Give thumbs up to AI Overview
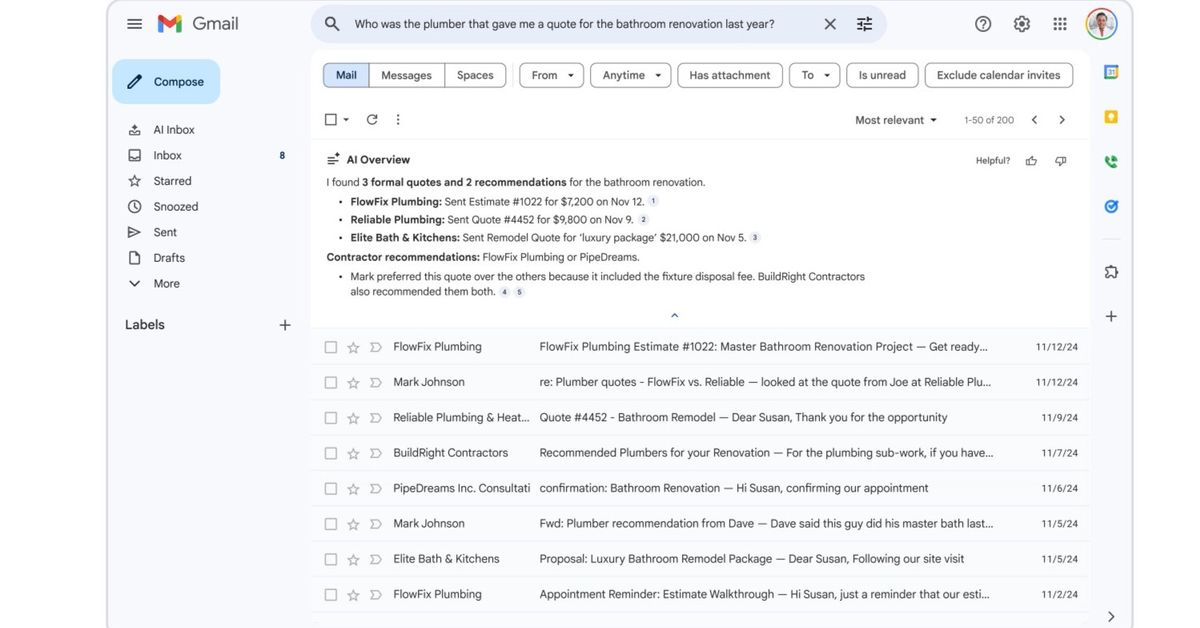 point(1031,161)
